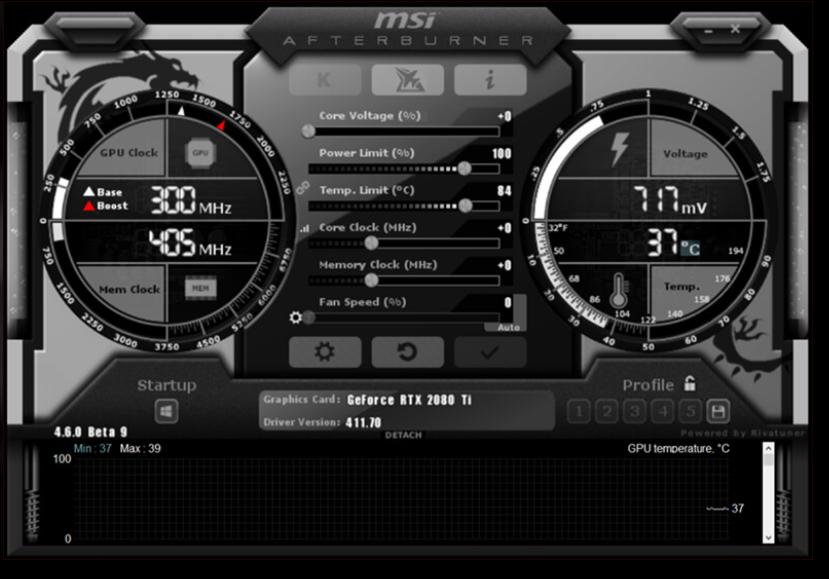This screenshot has width=829, height=579.
Task: Click the Temp. Limit slider handle
Action: pyautogui.click(x=465, y=206)
